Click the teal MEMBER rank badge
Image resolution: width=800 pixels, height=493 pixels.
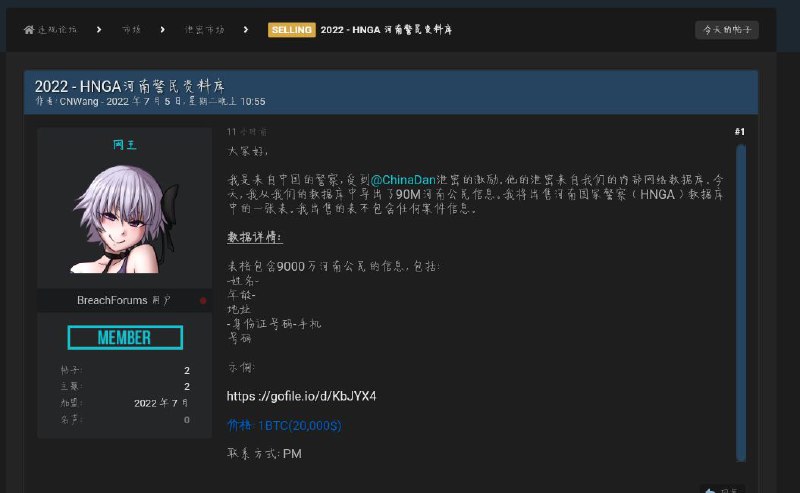pos(125,338)
